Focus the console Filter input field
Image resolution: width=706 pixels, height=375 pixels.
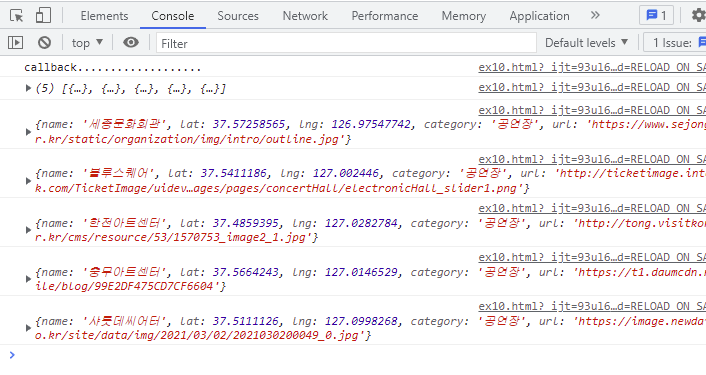click(x=346, y=43)
